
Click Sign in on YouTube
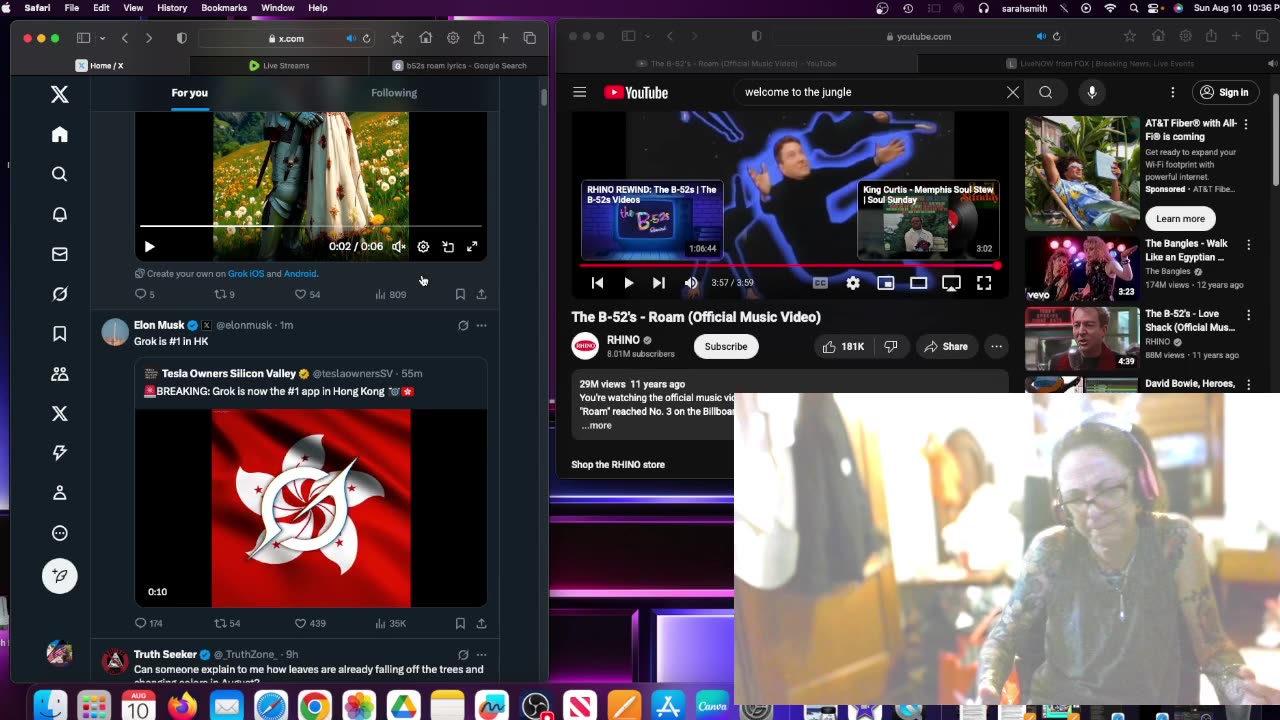pos(1224,92)
